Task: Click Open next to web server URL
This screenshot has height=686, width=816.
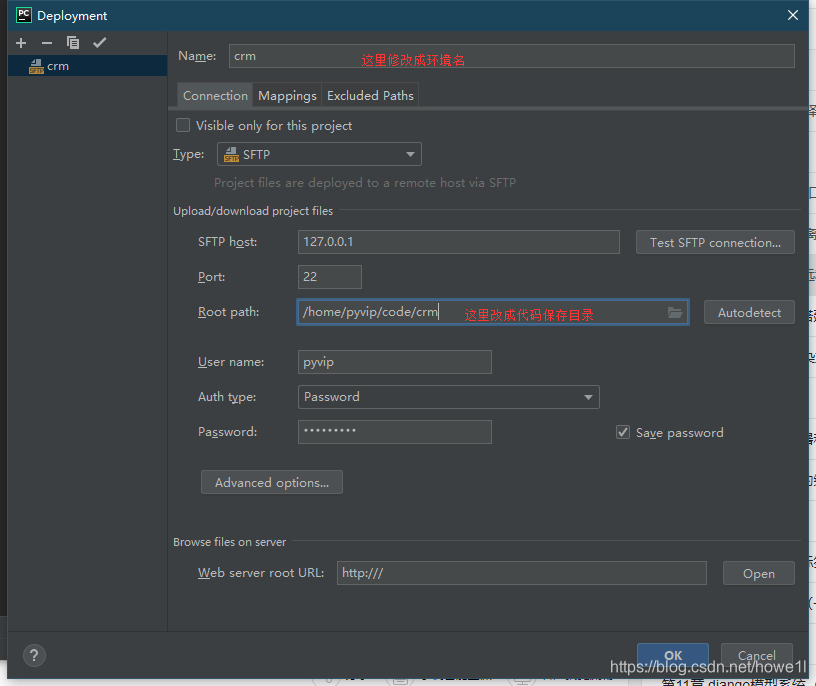Action: [x=759, y=574]
